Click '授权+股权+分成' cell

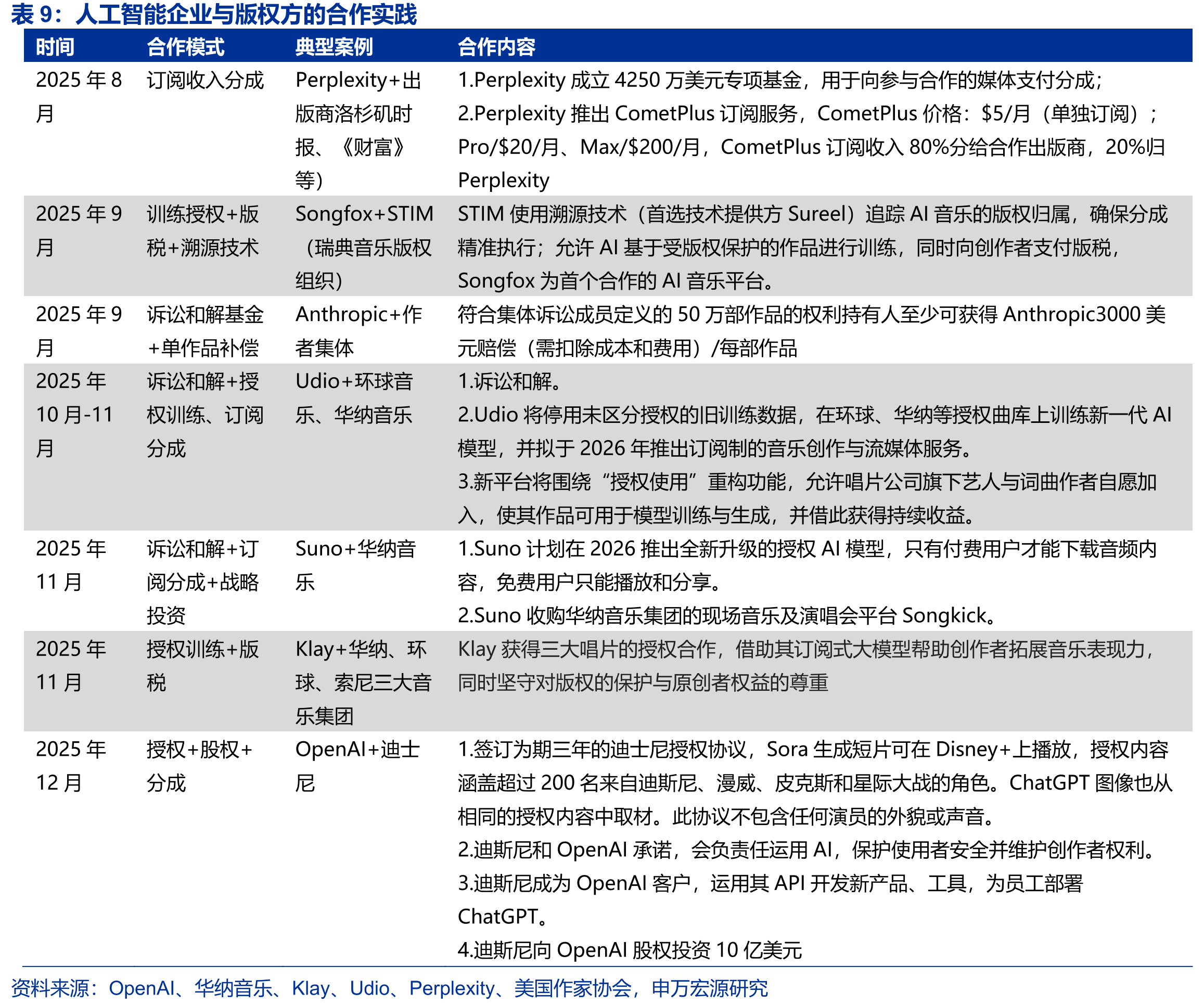pos(200,767)
